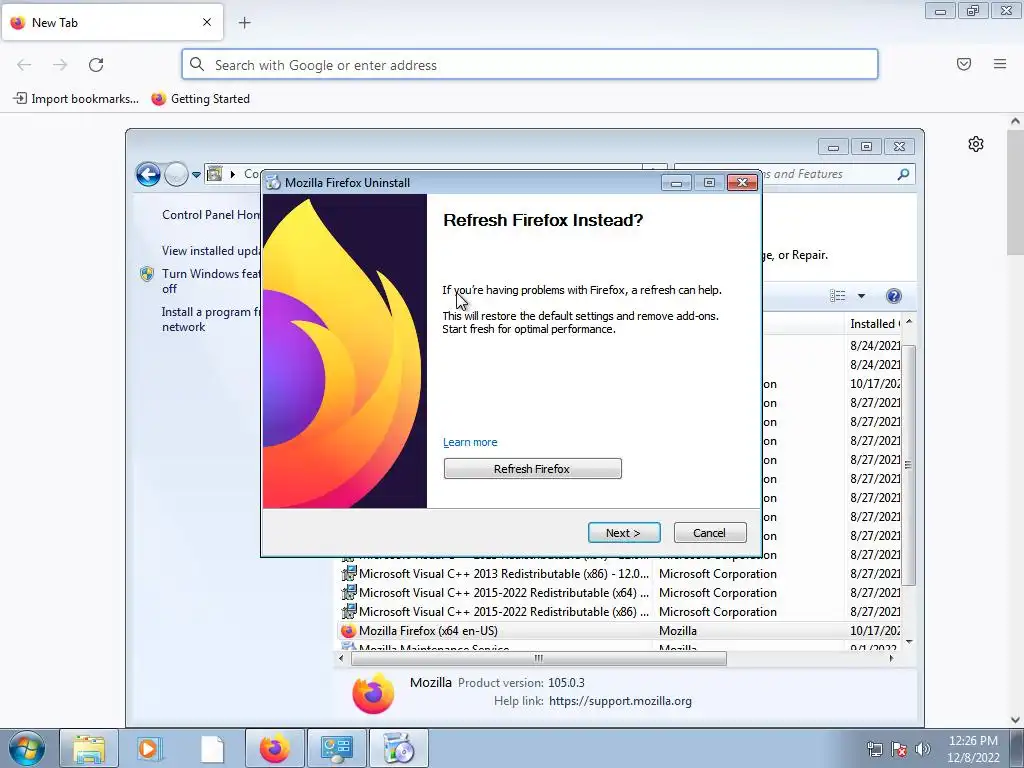Minimize the Mozilla Firefox Uninstall dialog
The height and width of the screenshot is (768, 1024).
[x=676, y=183]
